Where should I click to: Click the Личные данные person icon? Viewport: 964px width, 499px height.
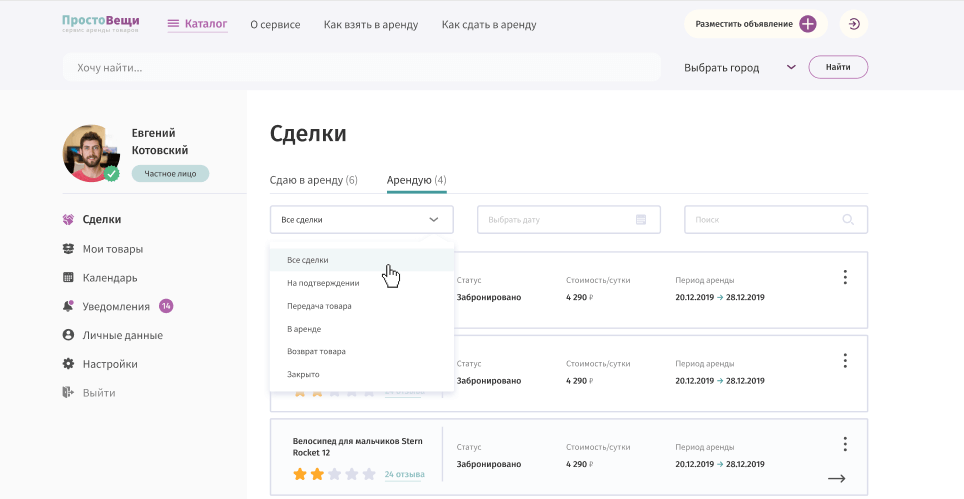point(68,335)
